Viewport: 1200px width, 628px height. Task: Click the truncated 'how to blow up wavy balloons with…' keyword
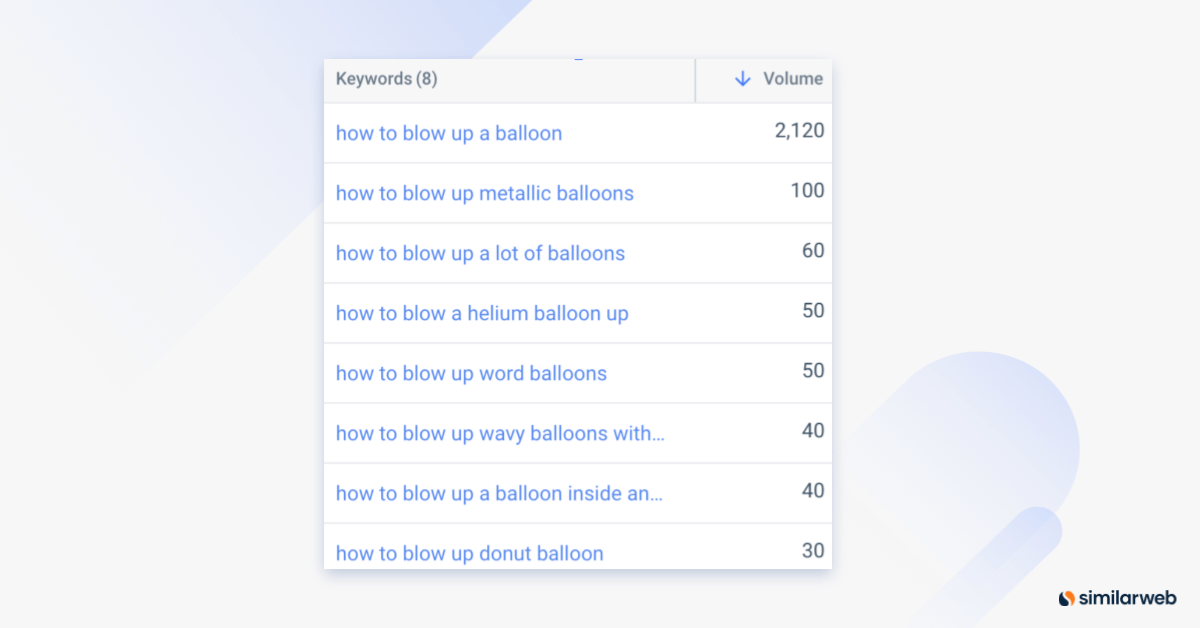pyautogui.click(x=499, y=433)
